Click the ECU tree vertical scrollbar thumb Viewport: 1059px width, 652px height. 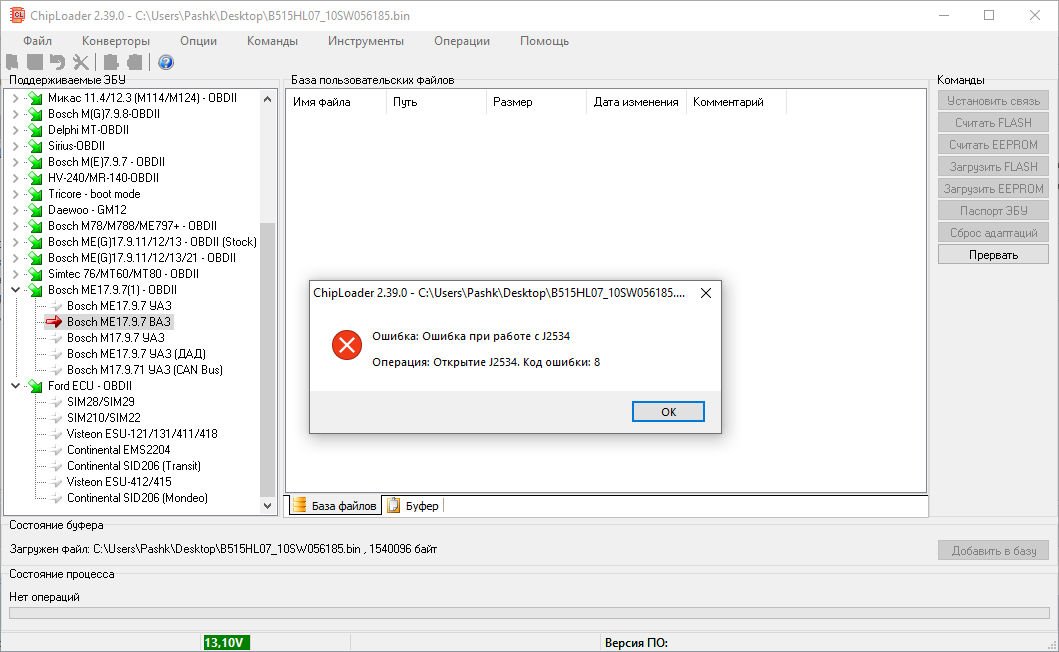(x=267, y=360)
